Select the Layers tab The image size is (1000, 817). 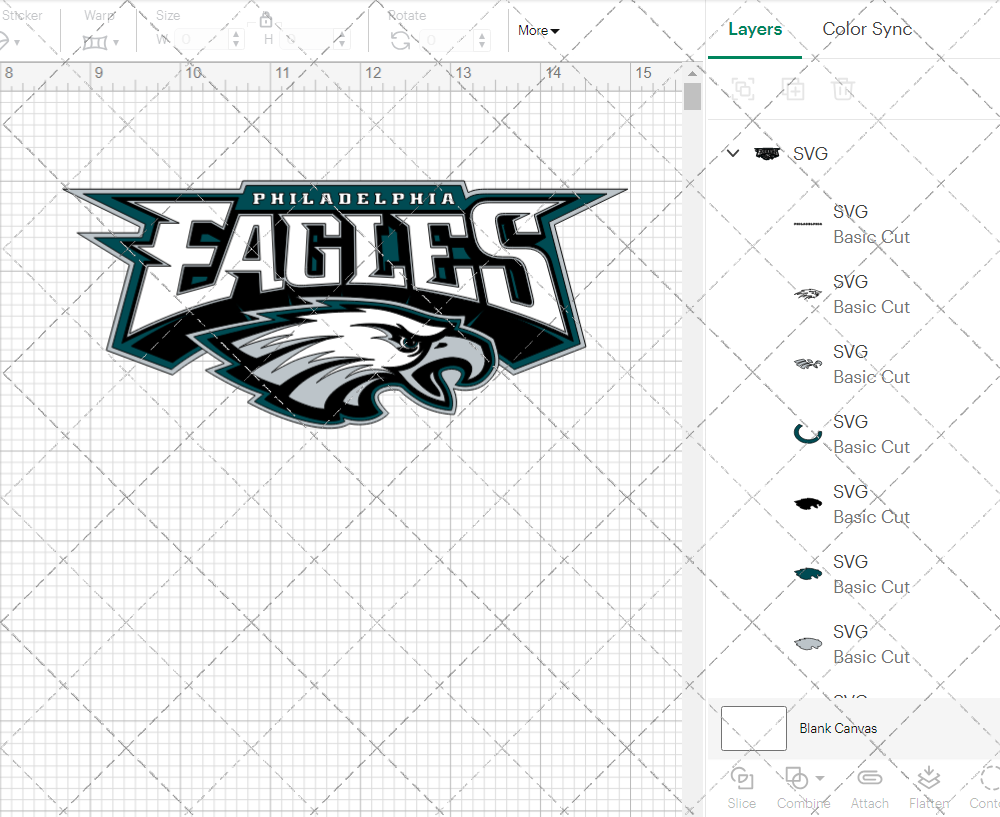(755, 29)
